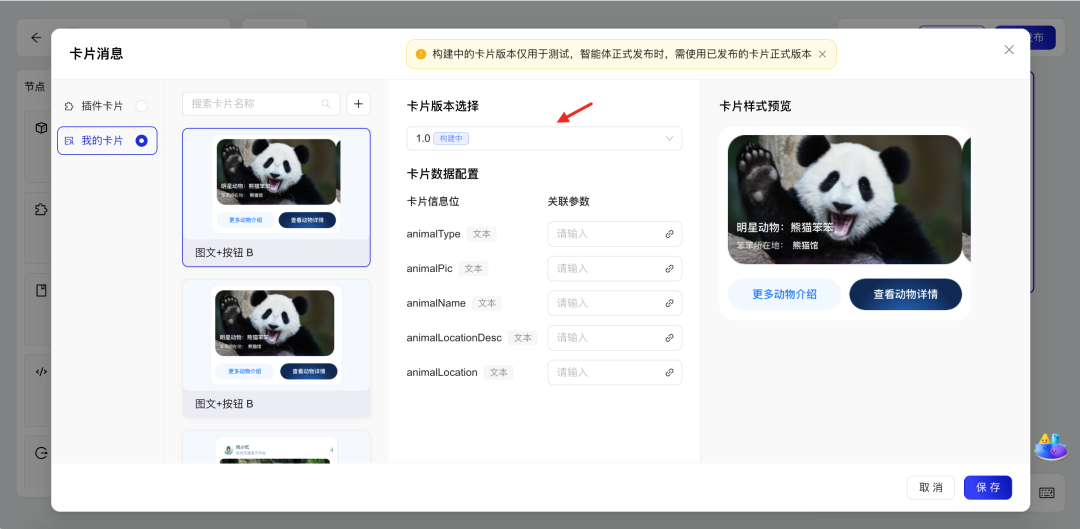Select the 我的卡片 radio button

click(x=141, y=141)
